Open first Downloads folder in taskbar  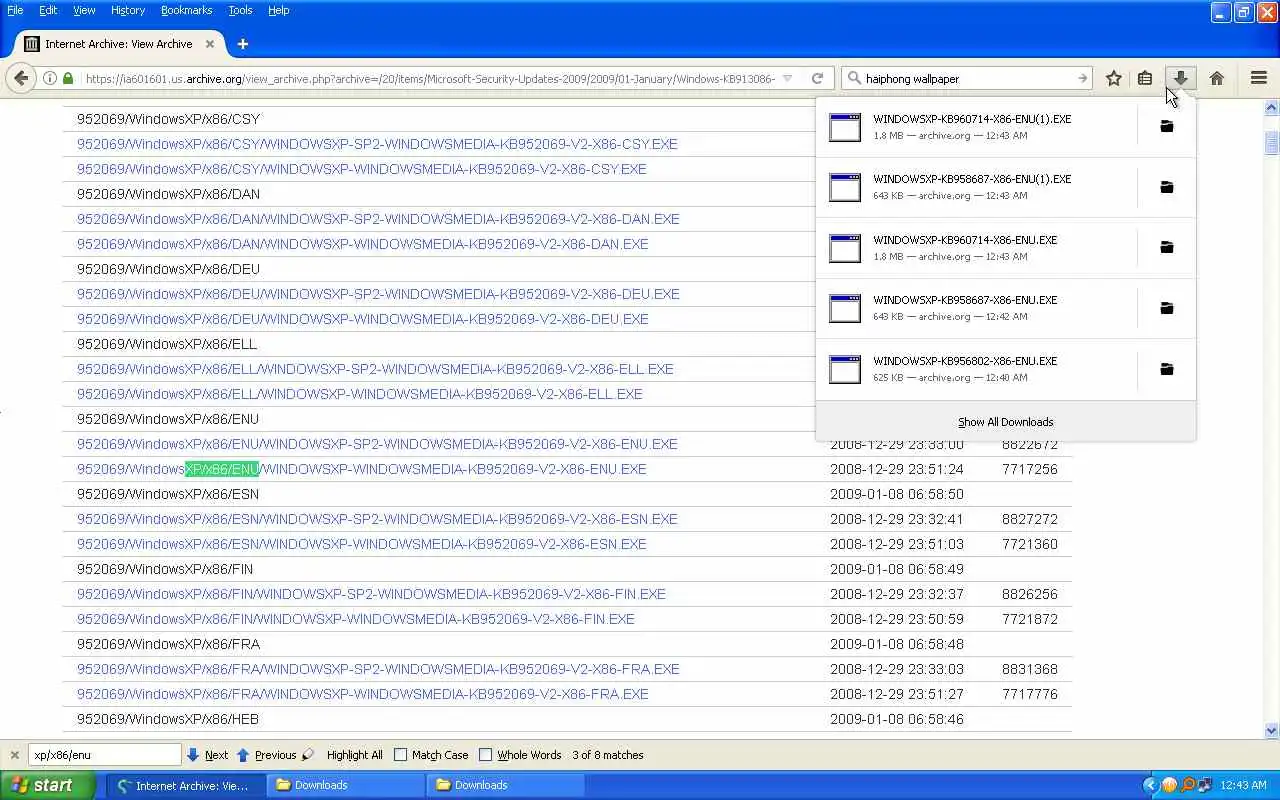[x=347, y=785]
